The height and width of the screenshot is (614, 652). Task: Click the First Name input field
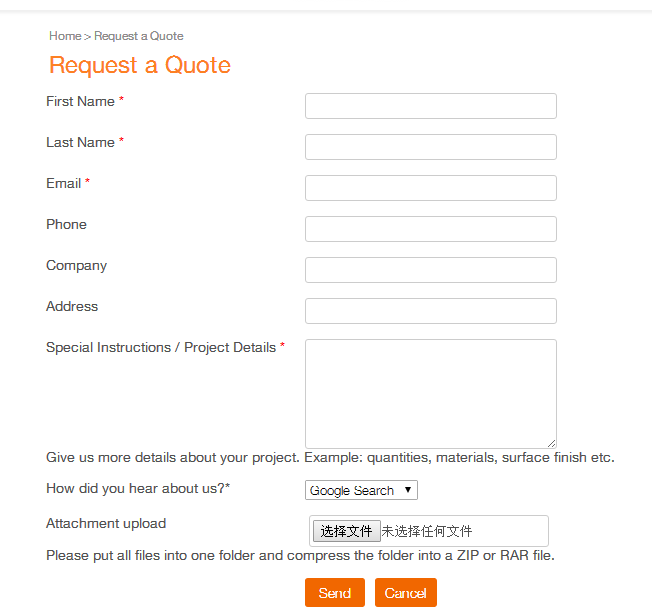click(x=431, y=106)
